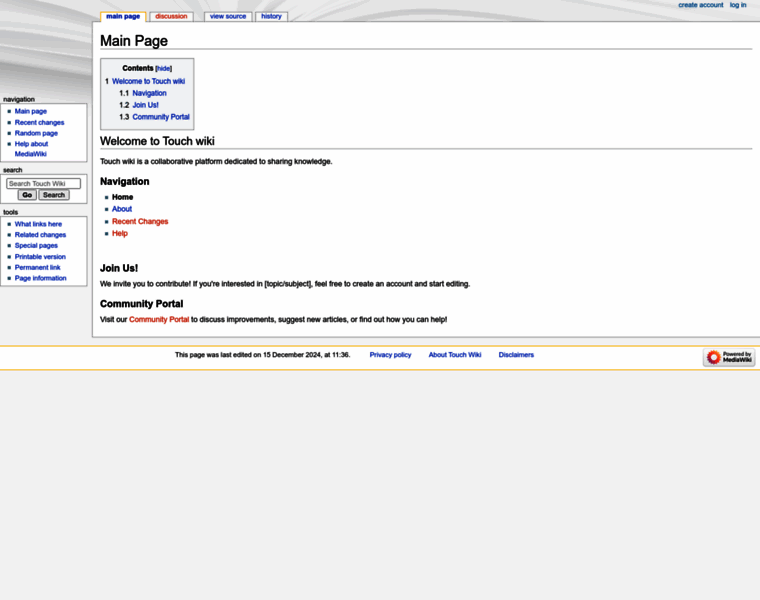Open the red Help link
Image resolution: width=760 pixels, height=600 pixels.
click(x=120, y=234)
